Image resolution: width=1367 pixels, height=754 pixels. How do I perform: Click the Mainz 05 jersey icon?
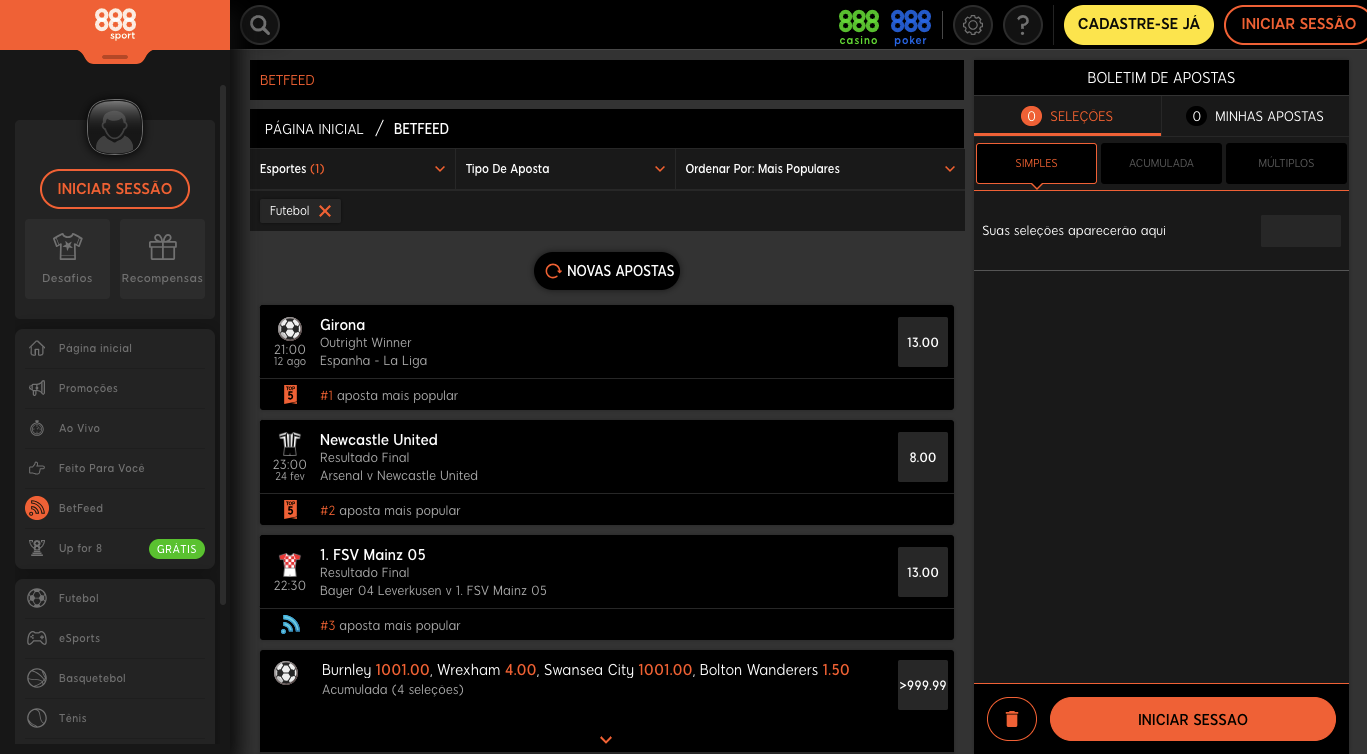click(x=289, y=564)
